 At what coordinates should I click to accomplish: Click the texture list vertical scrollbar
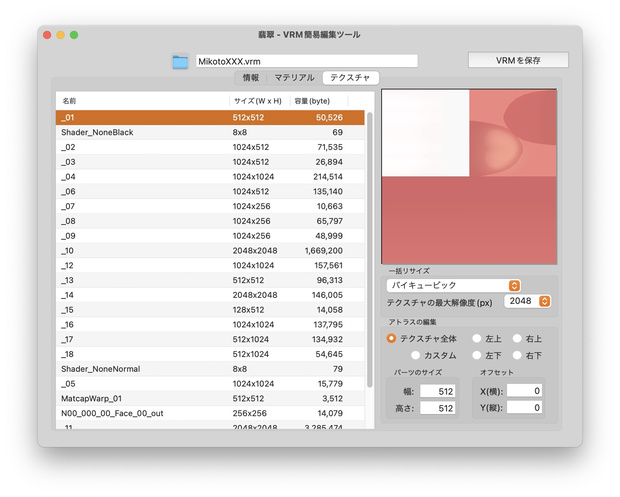[370, 250]
